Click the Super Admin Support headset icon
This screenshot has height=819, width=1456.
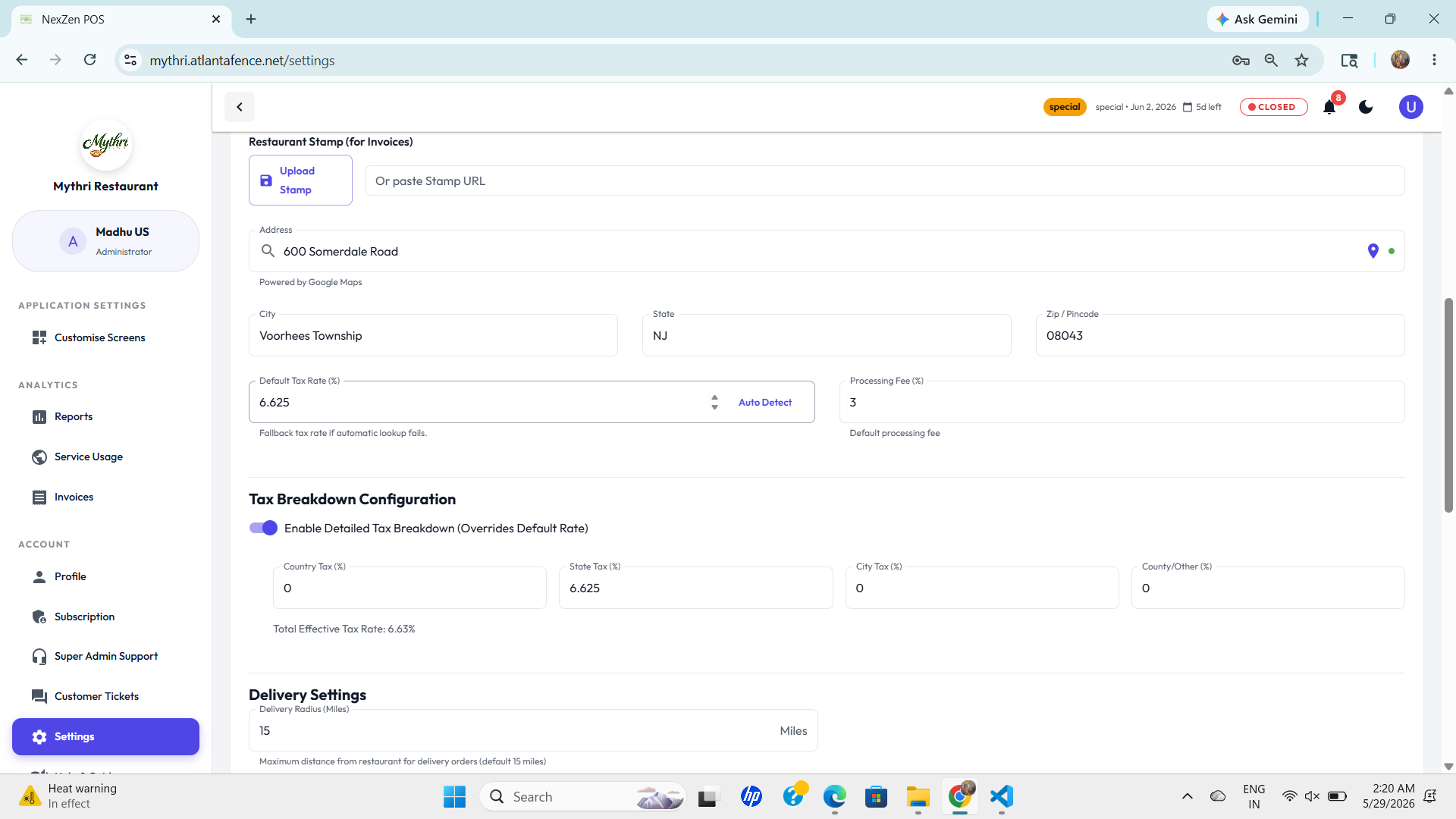[39, 656]
